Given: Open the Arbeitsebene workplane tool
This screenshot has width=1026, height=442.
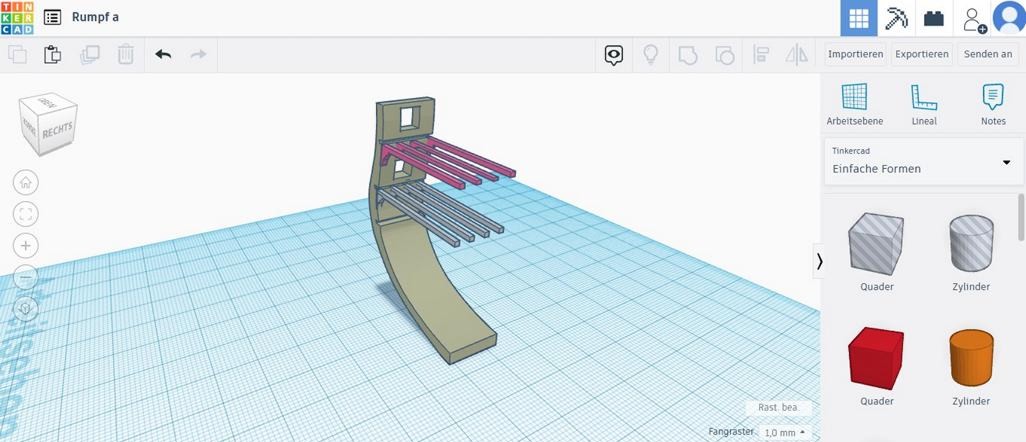Looking at the screenshot, I should (x=854, y=103).
